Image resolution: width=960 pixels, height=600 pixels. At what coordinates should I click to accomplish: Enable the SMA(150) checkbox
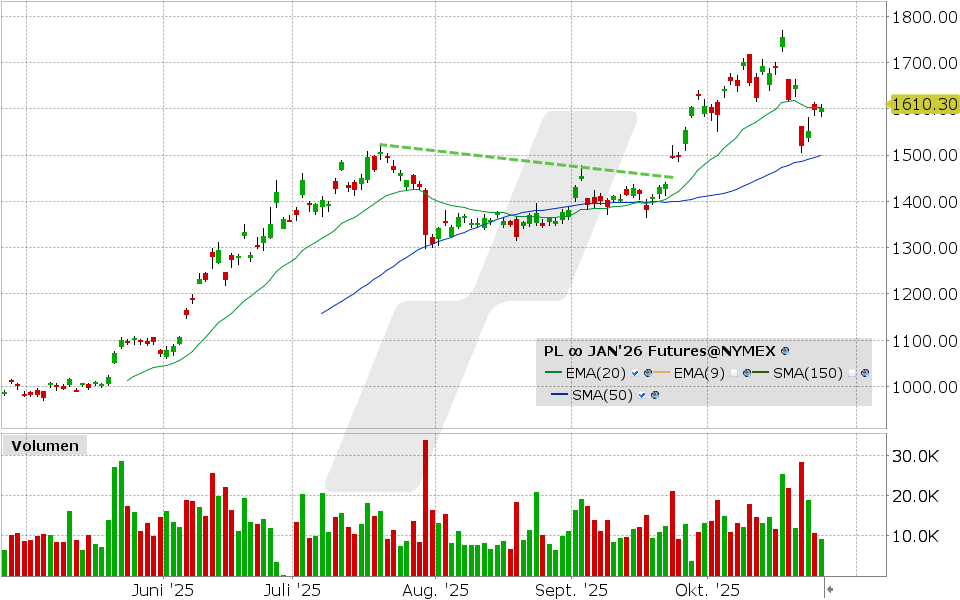851,373
